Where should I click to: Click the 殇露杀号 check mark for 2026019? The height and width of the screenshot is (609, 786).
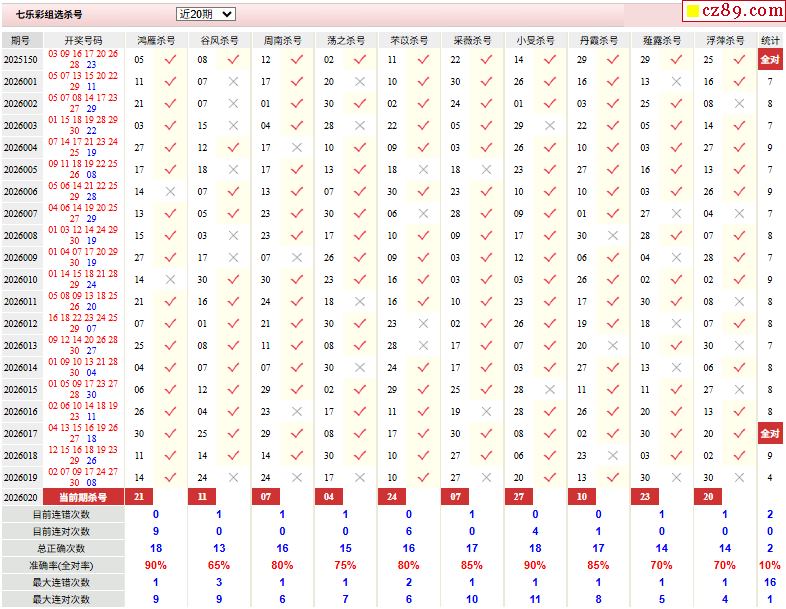tap(676, 477)
